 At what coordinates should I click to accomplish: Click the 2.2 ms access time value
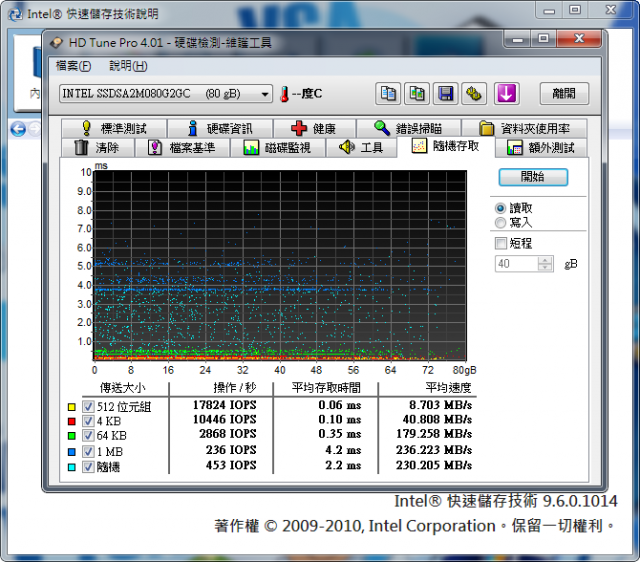343,465
